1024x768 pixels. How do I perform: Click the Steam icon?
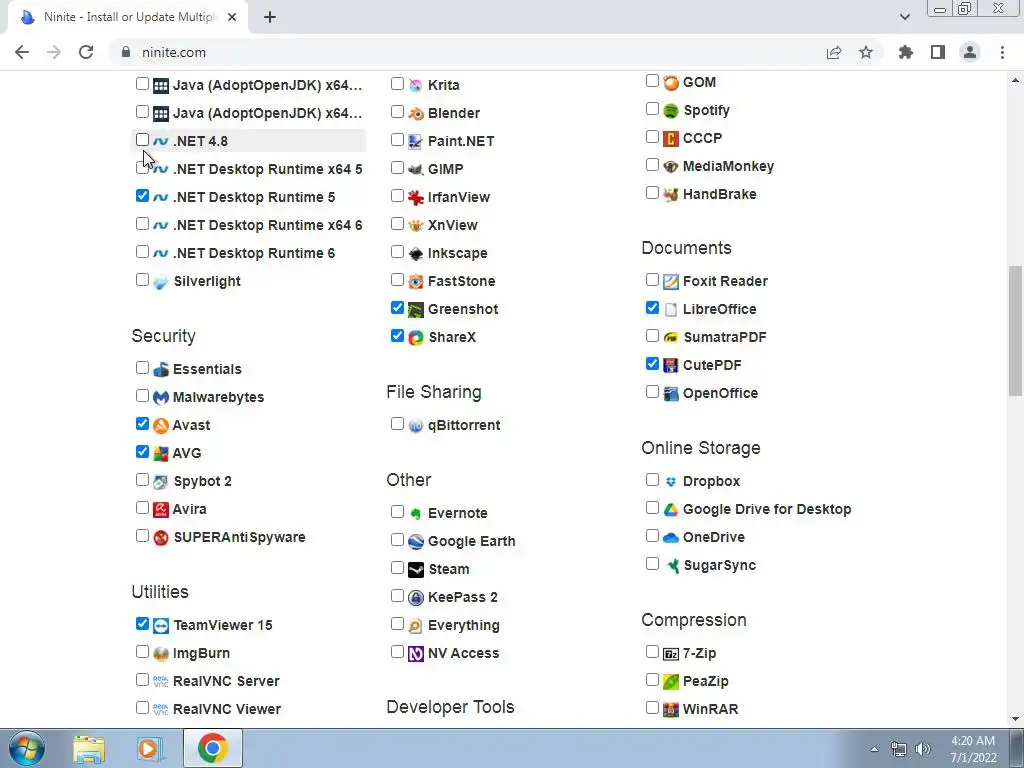tap(416, 569)
